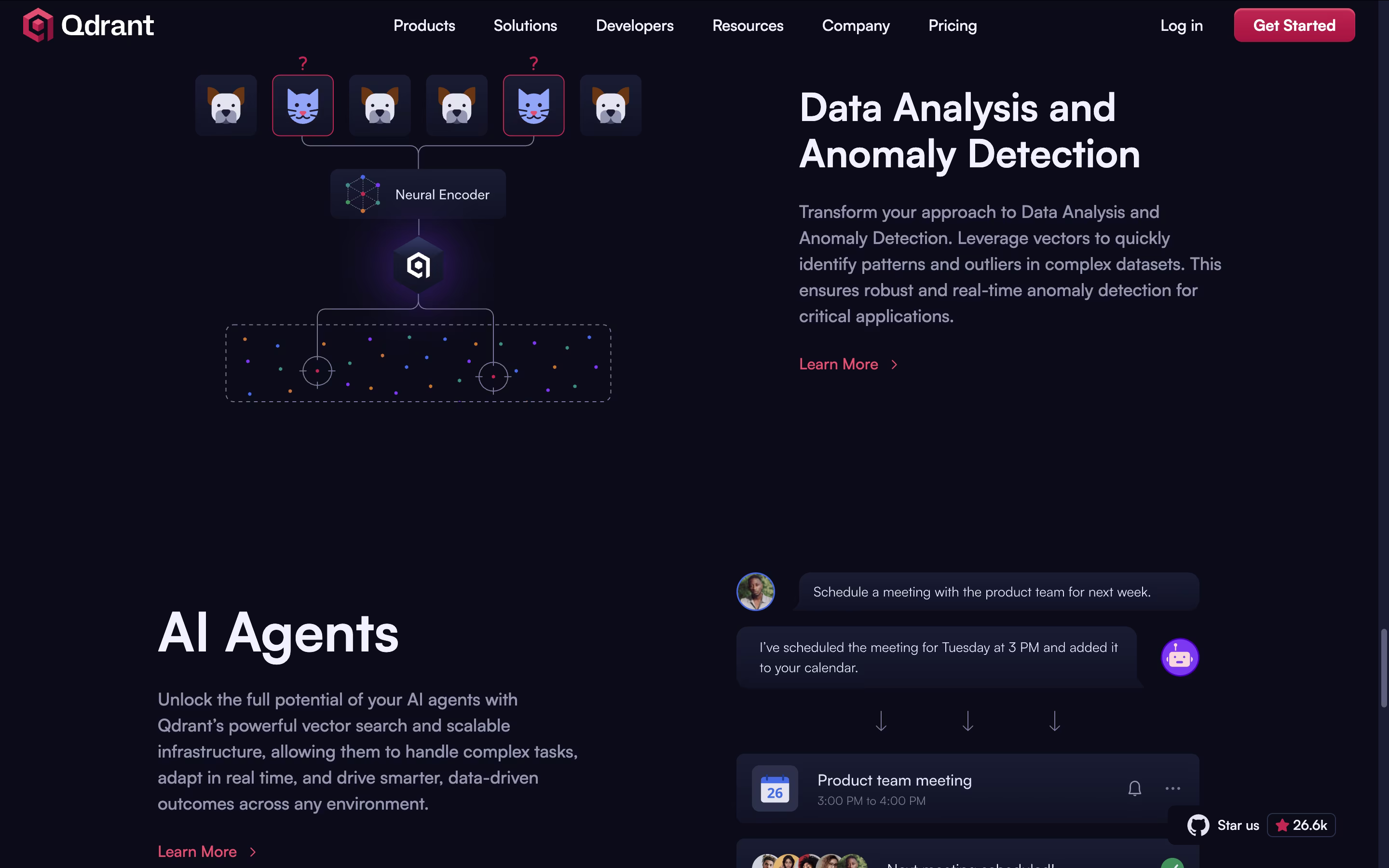This screenshot has height=868, width=1389.
Task: Open the Products menu
Action: coord(424,25)
